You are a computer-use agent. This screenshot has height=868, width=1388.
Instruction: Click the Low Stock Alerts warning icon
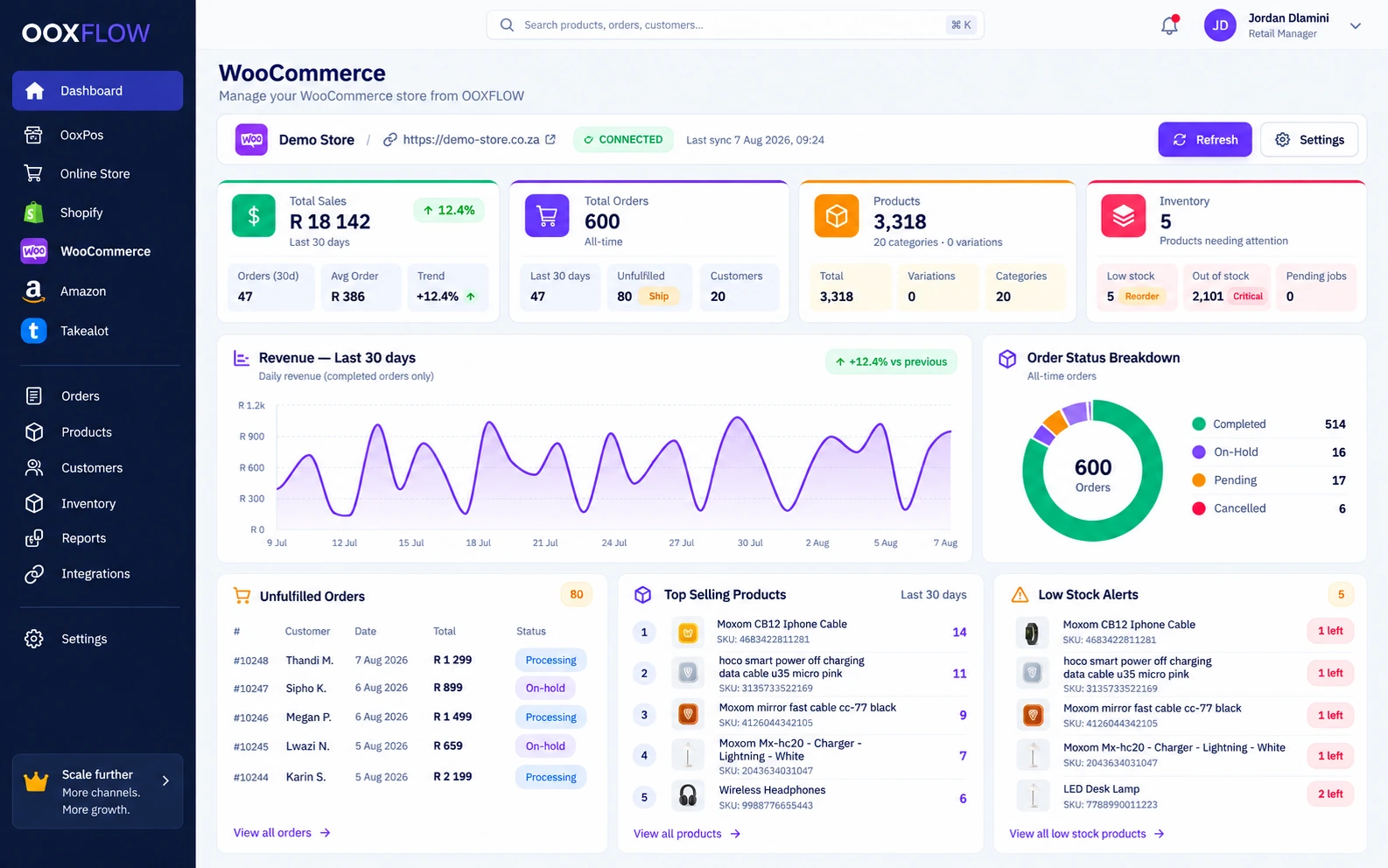point(1020,595)
